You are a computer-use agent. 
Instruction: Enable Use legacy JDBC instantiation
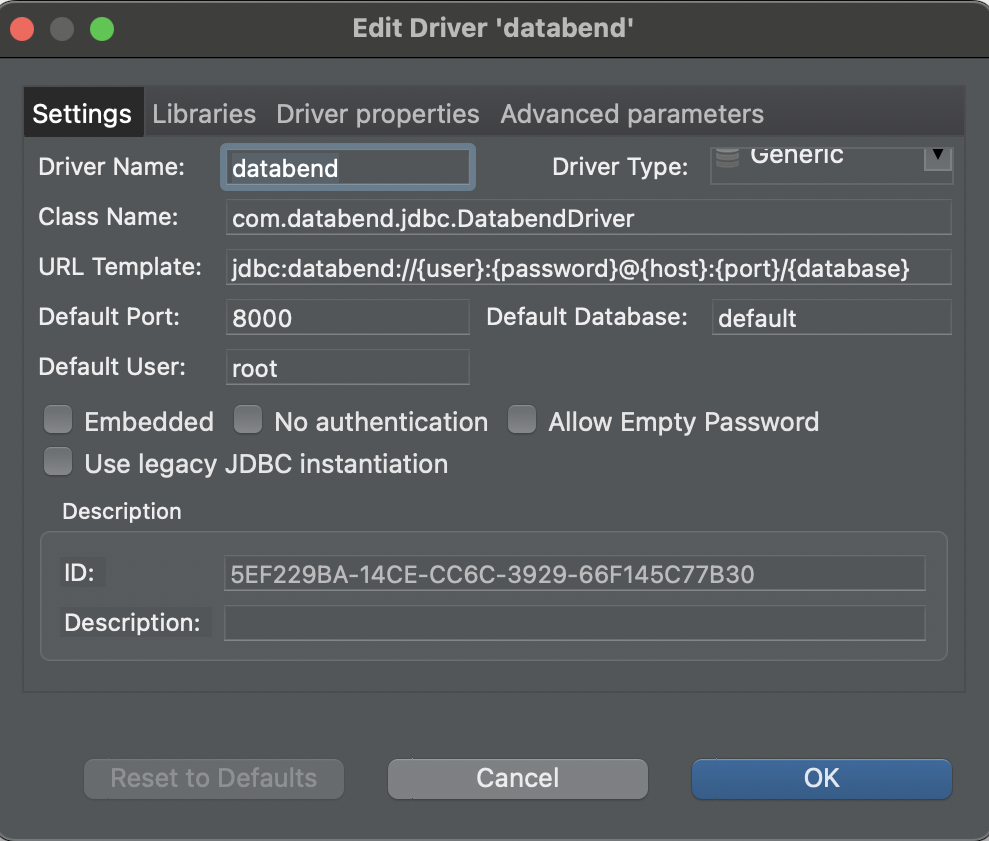pyautogui.click(x=59, y=463)
